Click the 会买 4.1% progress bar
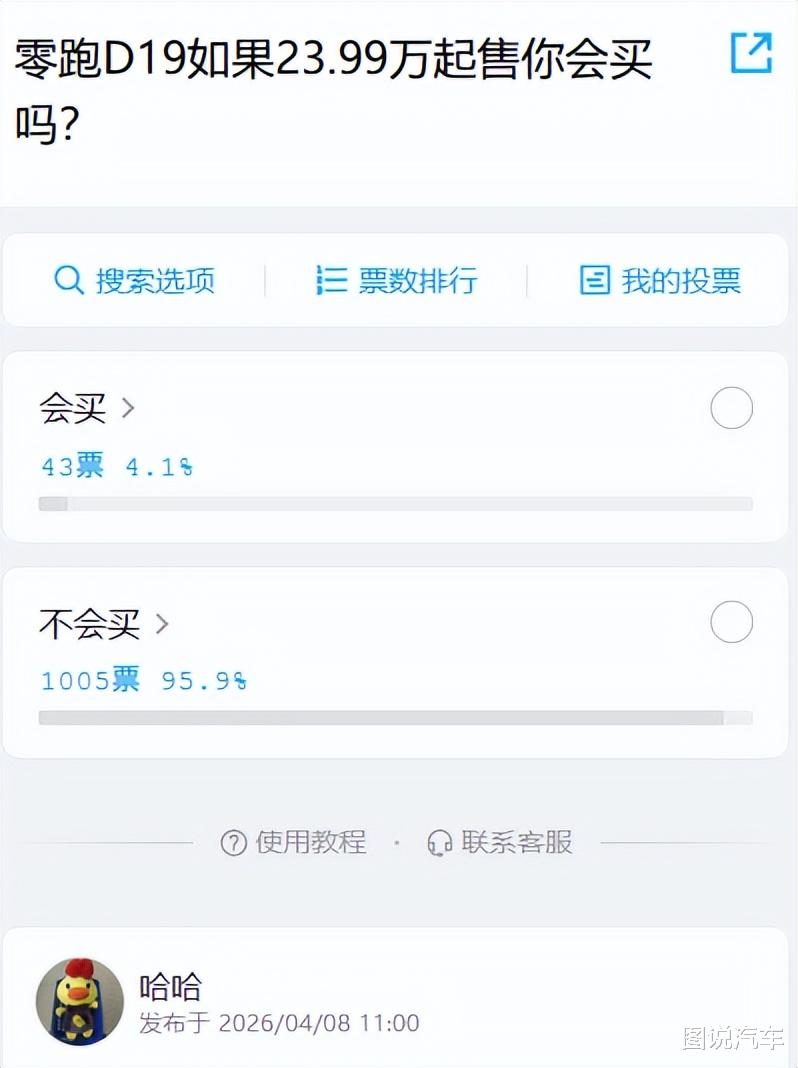This screenshot has width=798, height=1068. click(x=395, y=504)
